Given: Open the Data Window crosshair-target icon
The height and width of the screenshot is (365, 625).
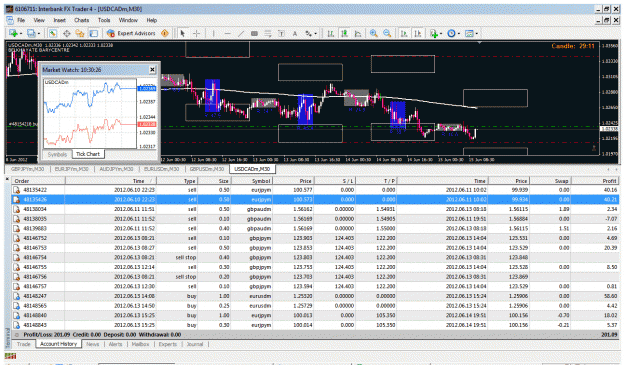Looking at the screenshot, I should click(67, 33).
